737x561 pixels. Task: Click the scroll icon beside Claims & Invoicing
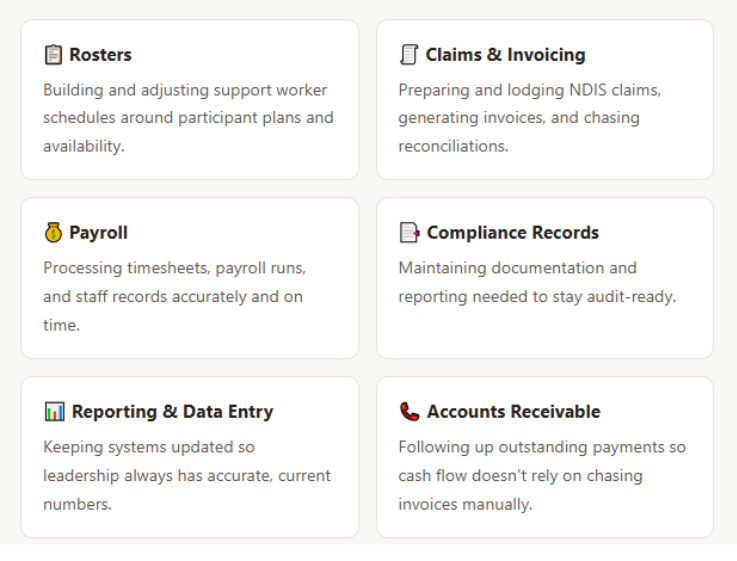(409, 55)
